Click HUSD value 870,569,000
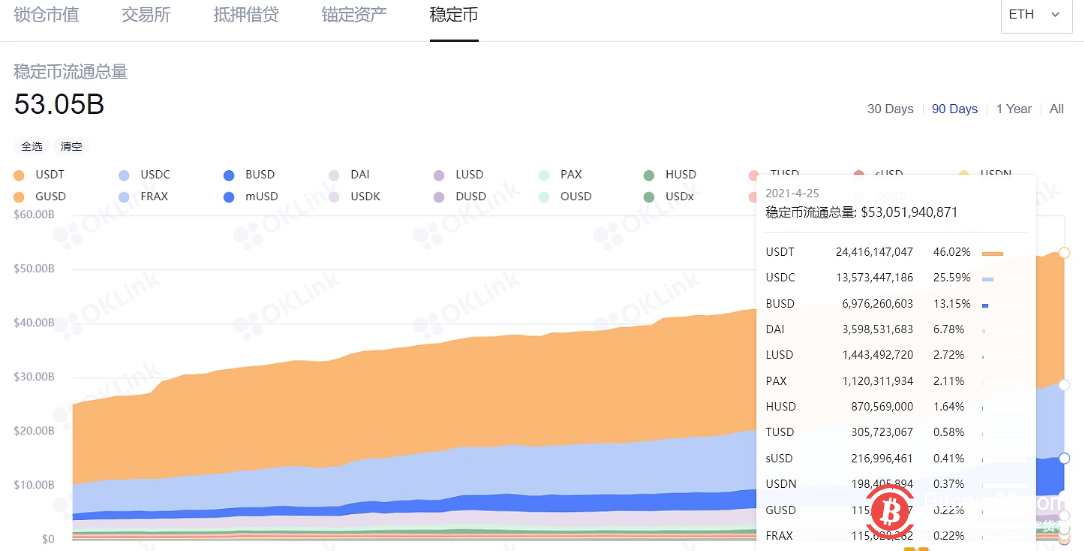The width and height of the screenshot is (1084, 551). [881, 407]
